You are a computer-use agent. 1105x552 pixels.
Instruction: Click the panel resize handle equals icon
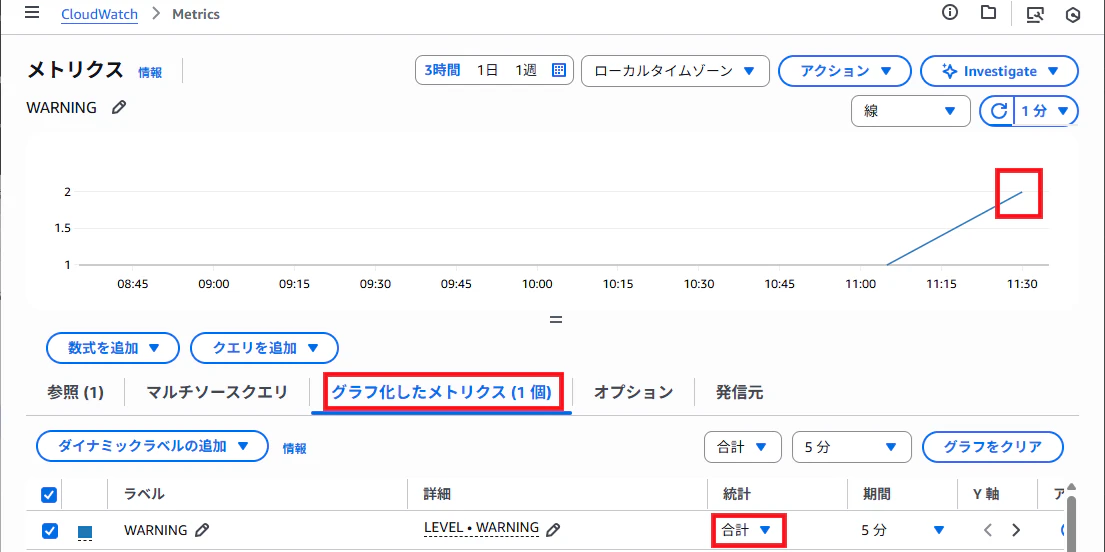pos(556,319)
